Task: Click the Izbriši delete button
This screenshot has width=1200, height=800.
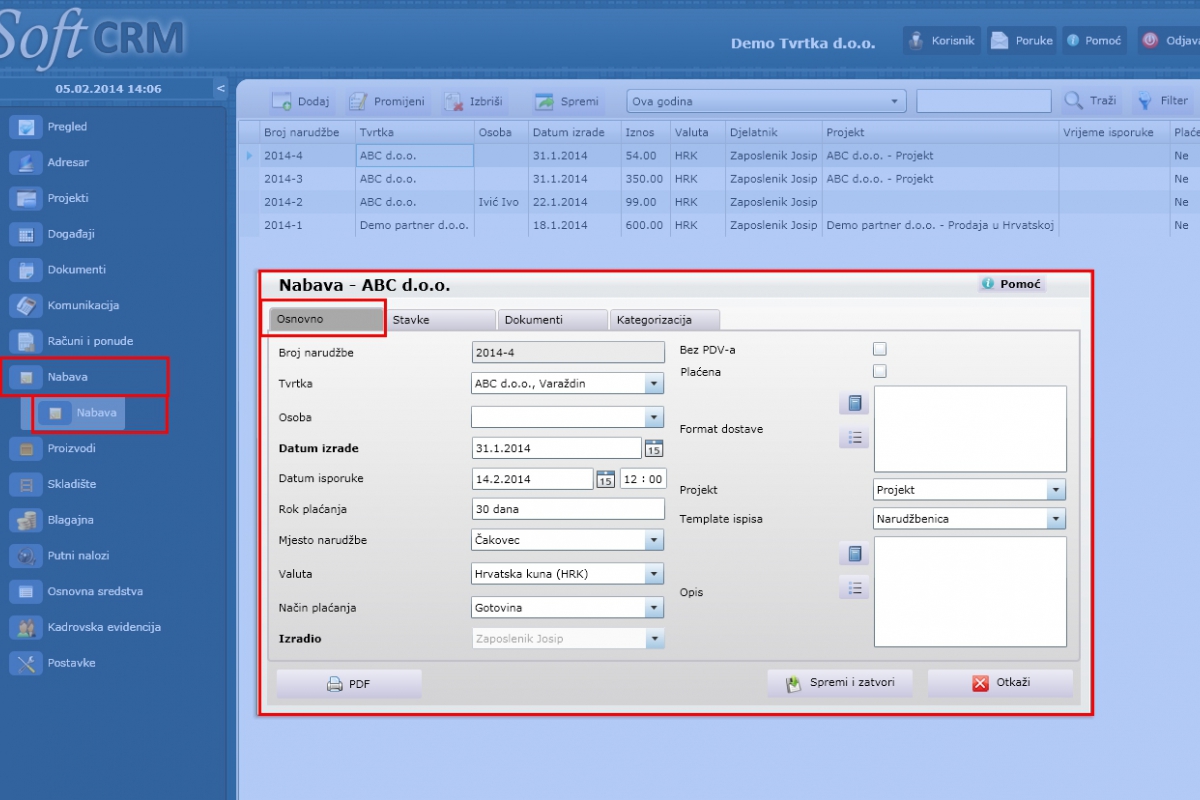Action: (474, 101)
